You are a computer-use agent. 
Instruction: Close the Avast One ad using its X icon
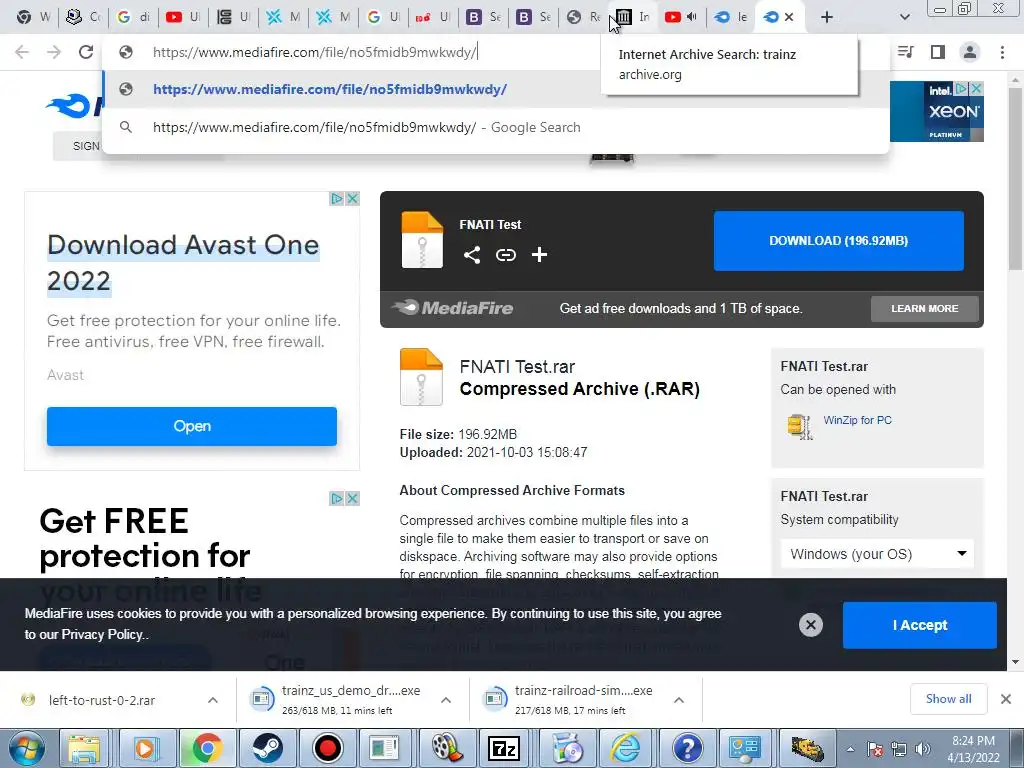353,199
